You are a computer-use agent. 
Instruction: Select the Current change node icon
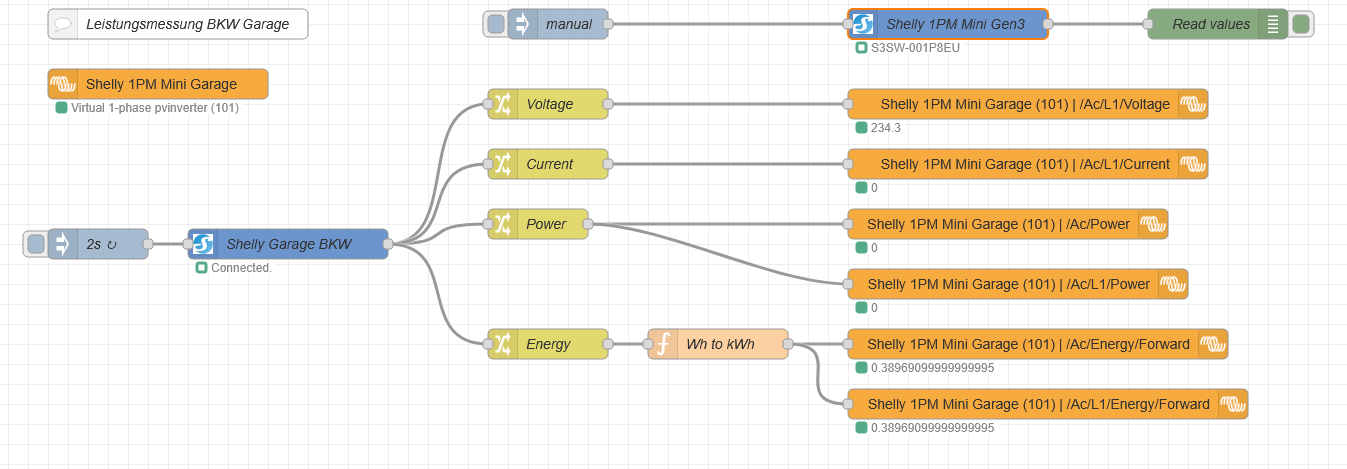[503, 164]
